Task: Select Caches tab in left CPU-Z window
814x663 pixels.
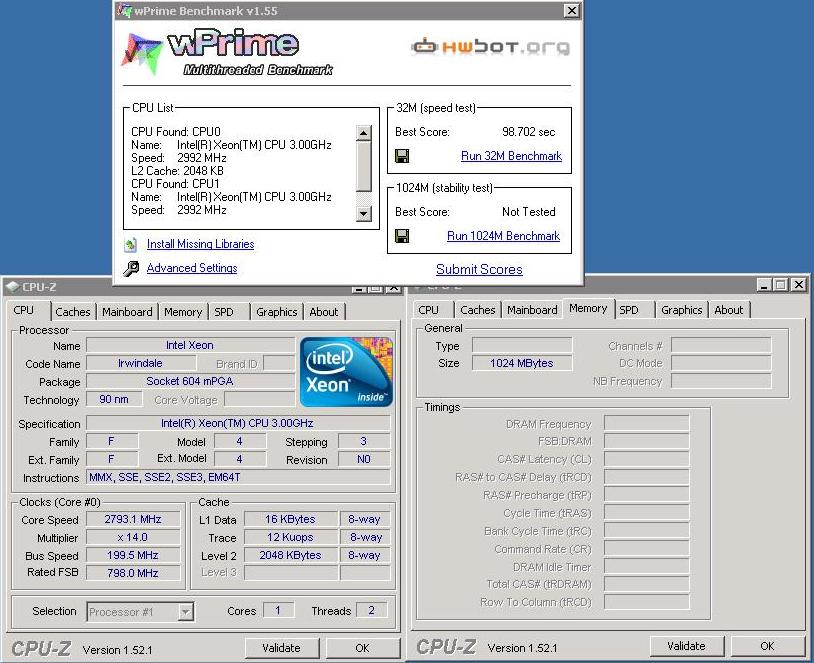Action: coord(73,312)
